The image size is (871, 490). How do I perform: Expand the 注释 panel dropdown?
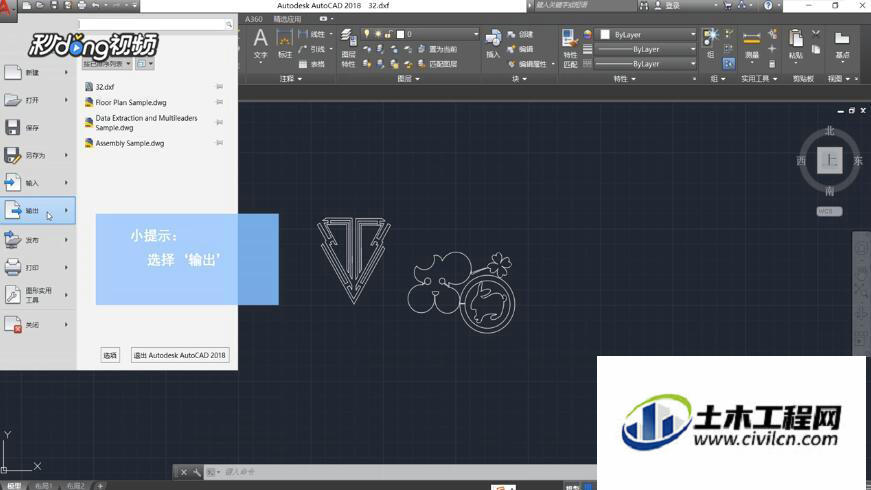pos(291,79)
